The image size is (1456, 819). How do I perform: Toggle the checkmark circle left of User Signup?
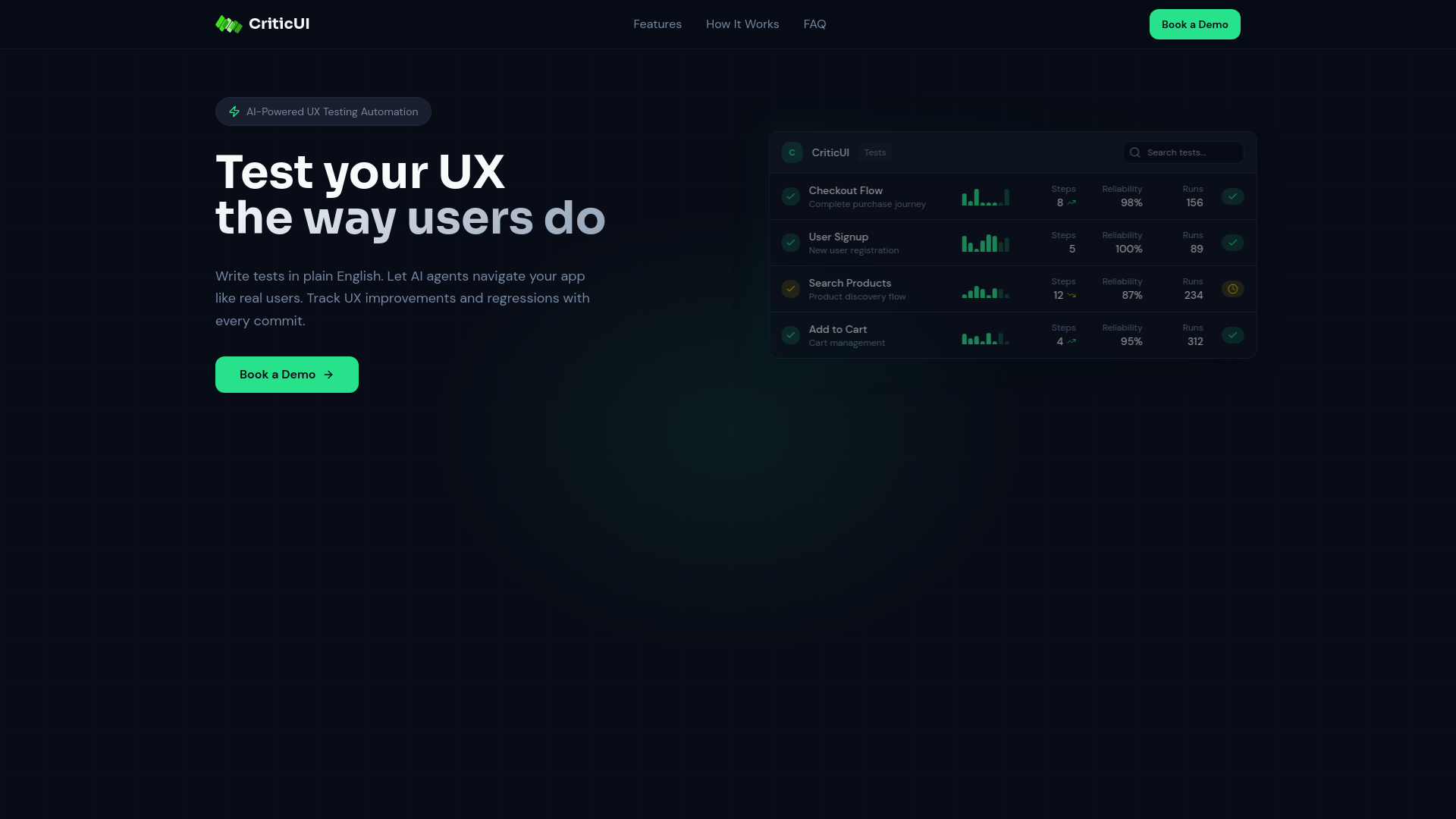(x=791, y=243)
